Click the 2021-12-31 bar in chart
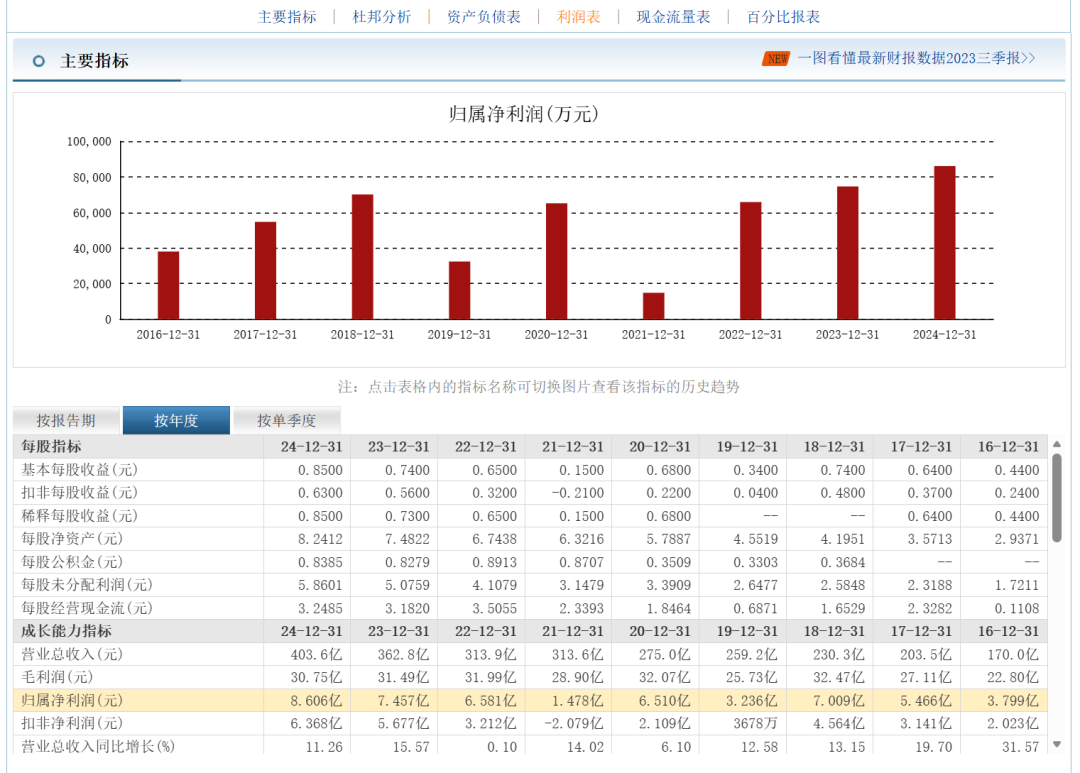Screen dimensions: 1080x773 click(653, 306)
